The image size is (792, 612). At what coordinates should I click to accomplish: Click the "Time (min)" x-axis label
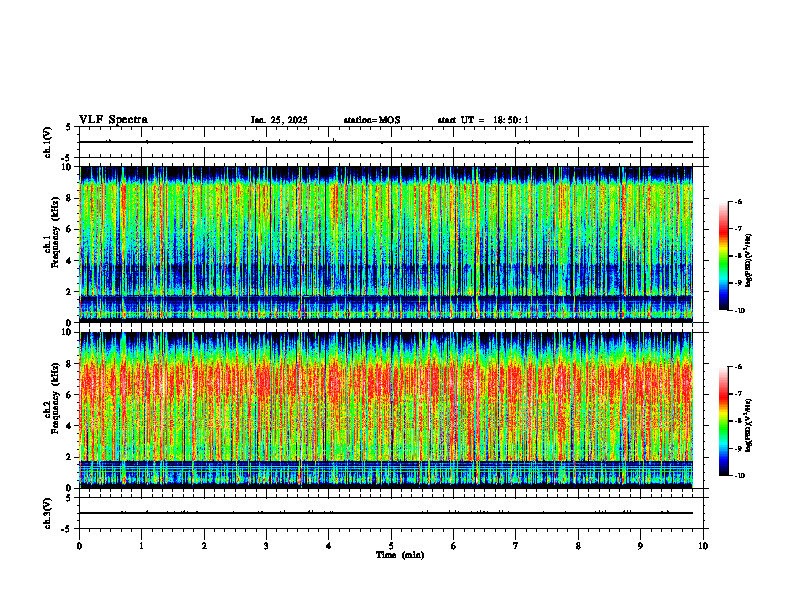400,555
